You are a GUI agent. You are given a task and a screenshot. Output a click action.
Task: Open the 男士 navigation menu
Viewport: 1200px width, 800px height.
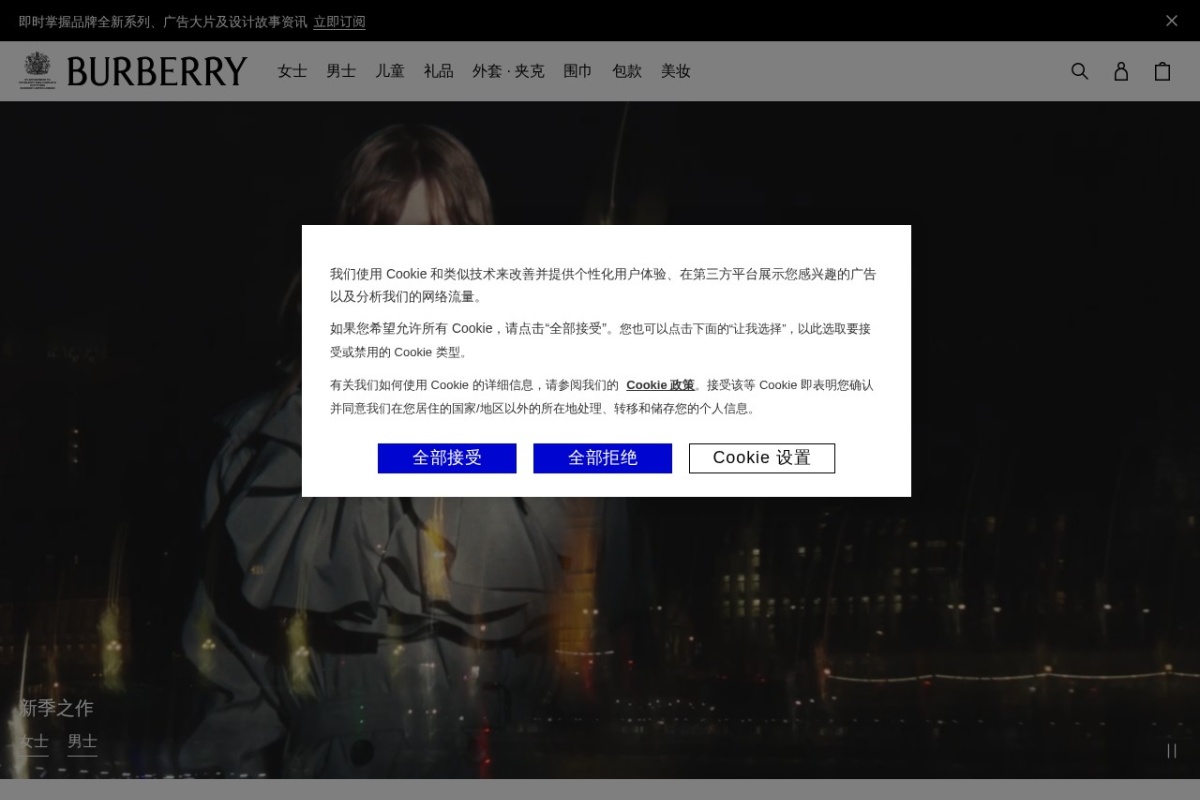pos(341,71)
